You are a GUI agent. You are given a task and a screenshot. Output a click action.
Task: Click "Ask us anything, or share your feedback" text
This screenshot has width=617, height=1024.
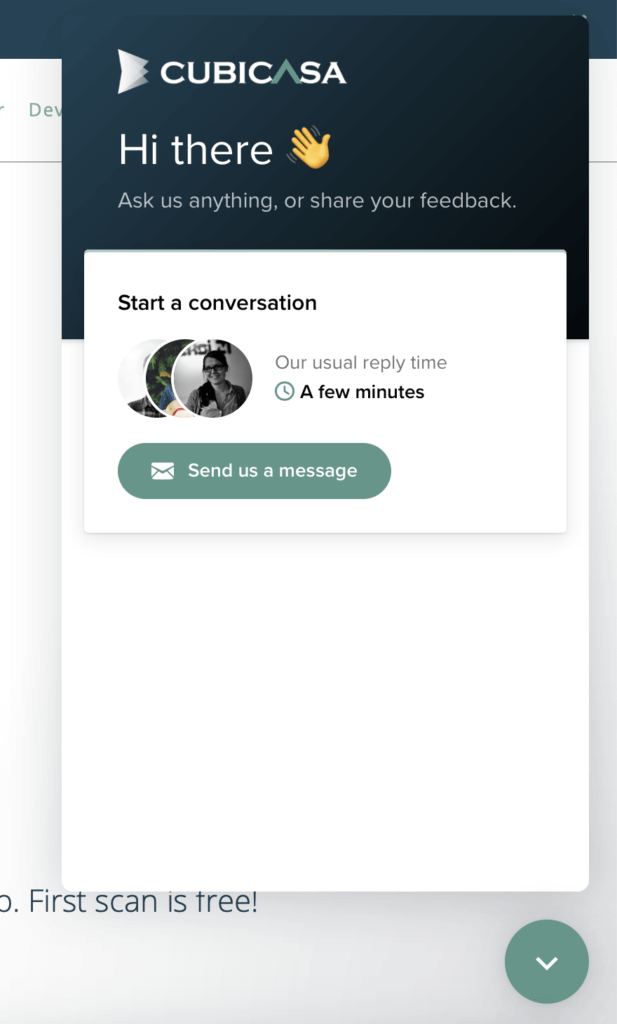click(317, 200)
